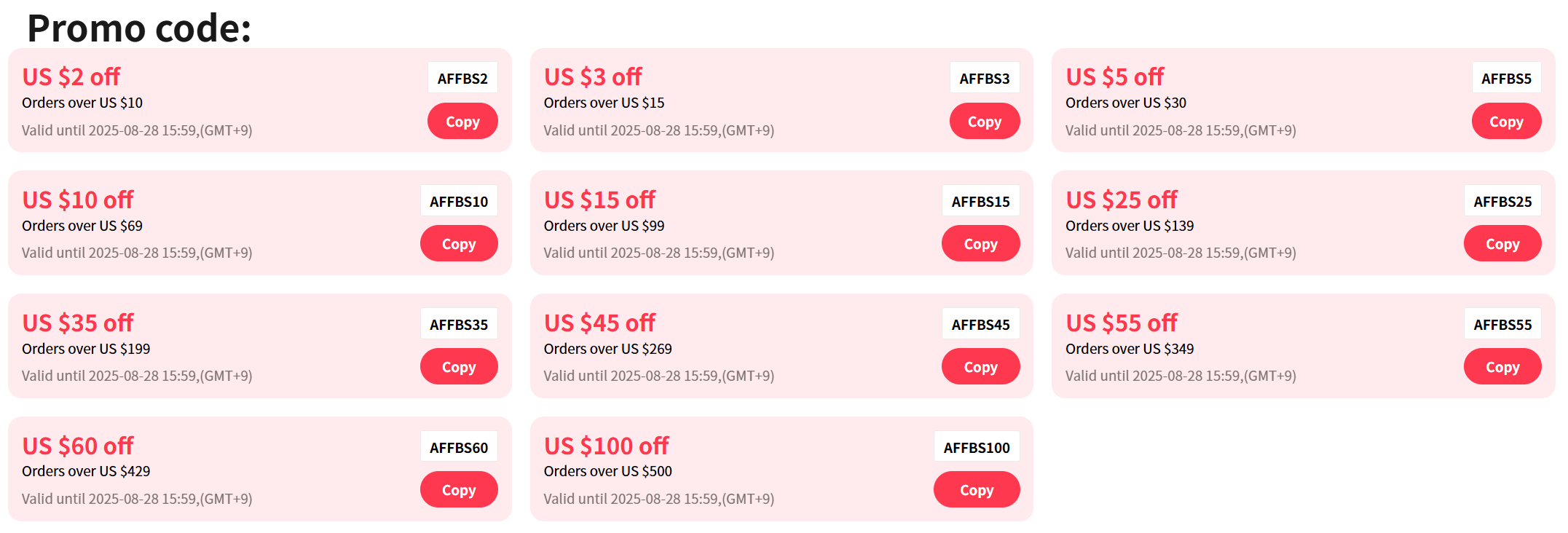Click the AFFBS2 code label
Viewport: 1568px width, 533px height.
pyautogui.click(x=462, y=79)
